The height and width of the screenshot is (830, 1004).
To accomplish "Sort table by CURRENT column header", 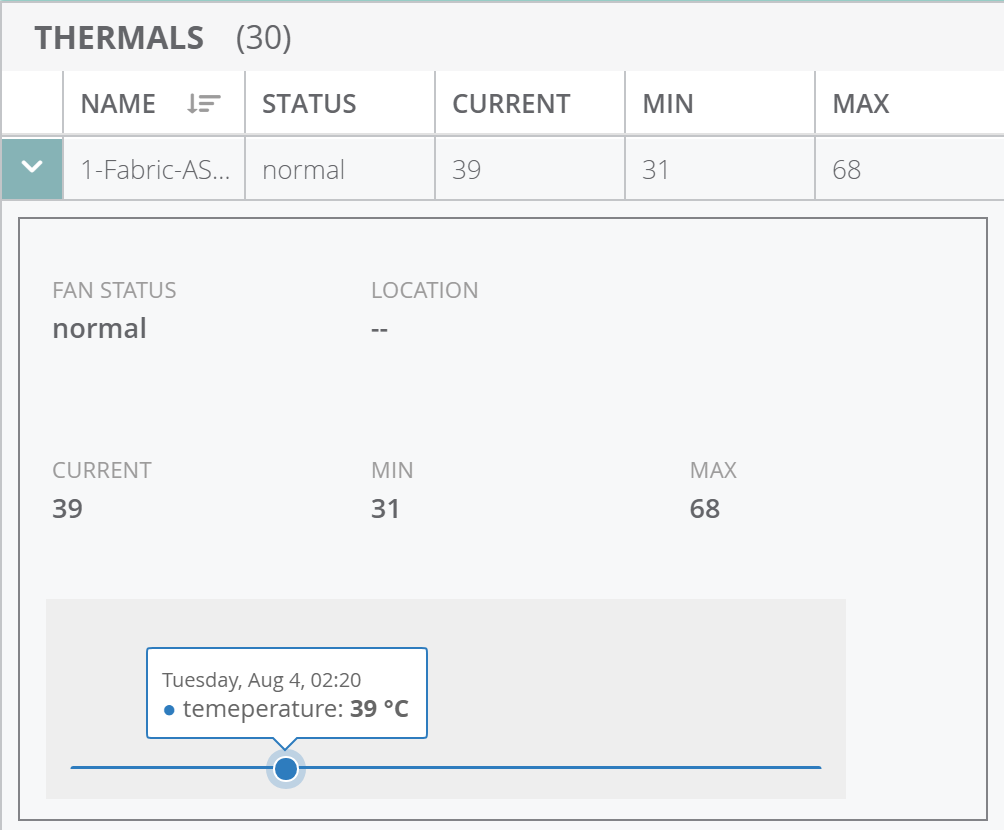I will pyautogui.click(x=511, y=104).
